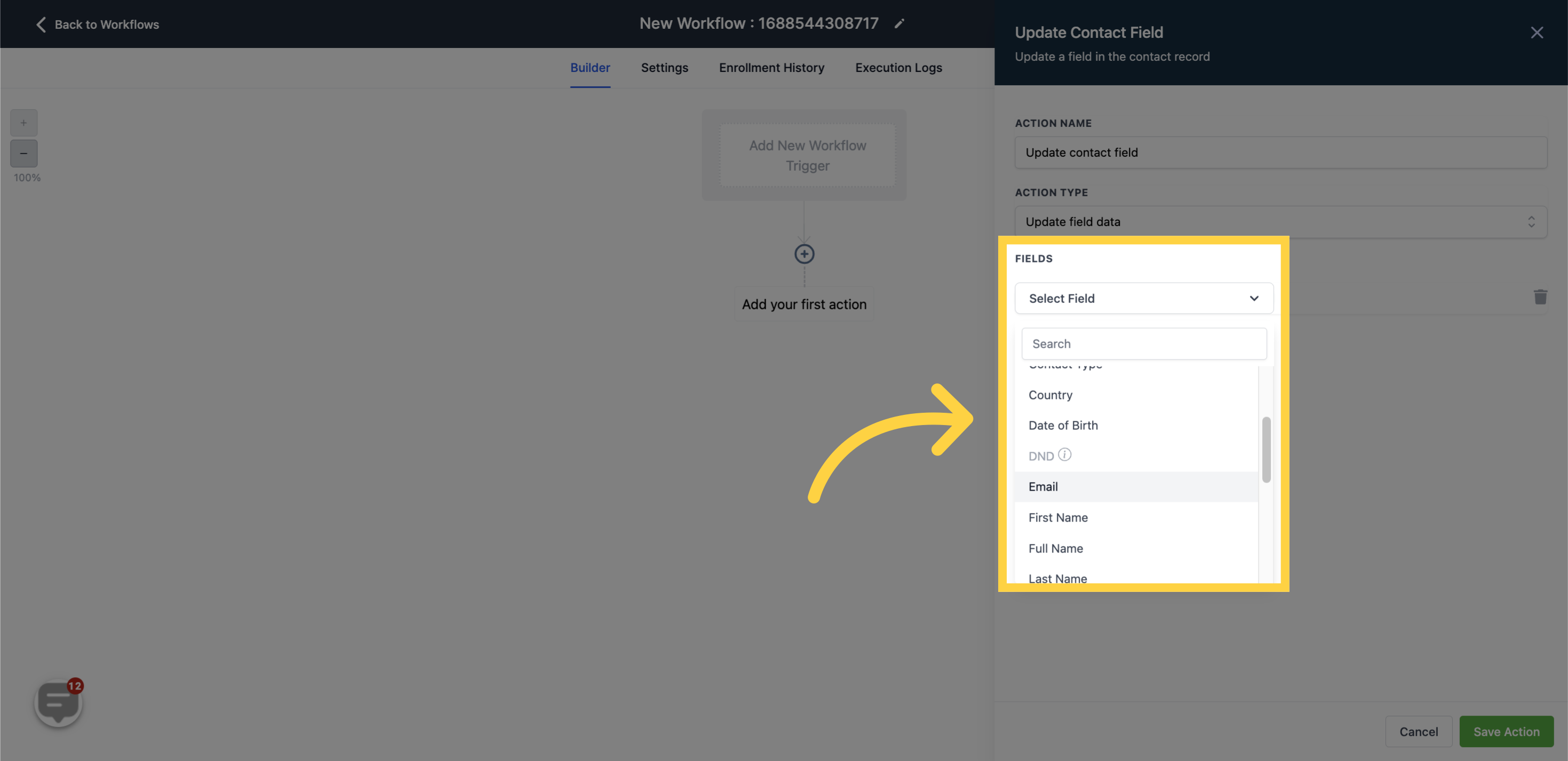Click the back arrow to Workflows

click(41, 25)
